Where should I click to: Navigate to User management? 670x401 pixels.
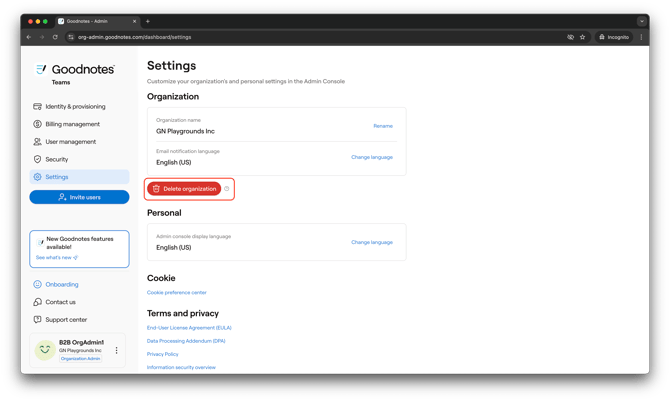click(70, 142)
